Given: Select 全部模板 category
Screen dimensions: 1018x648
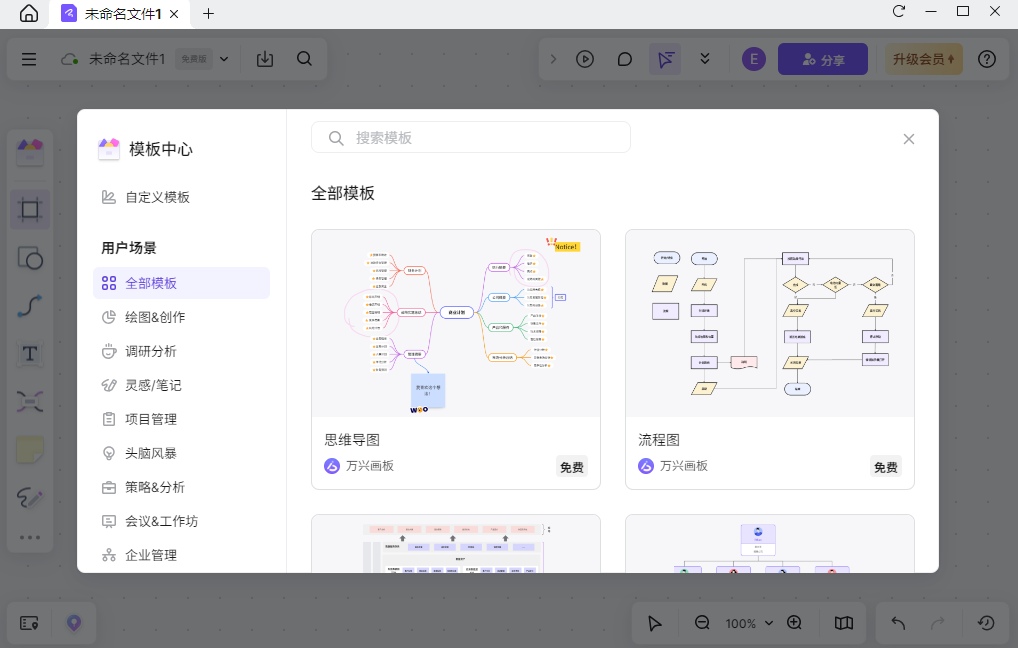Looking at the screenshot, I should [x=181, y=283].
